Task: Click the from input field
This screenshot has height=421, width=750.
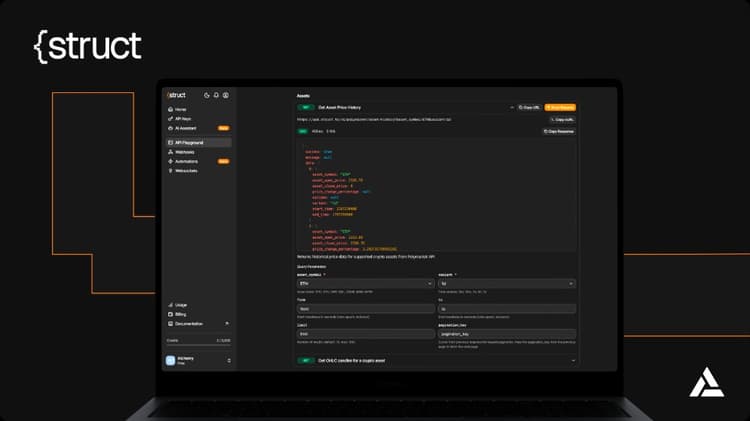Action: point(365,309)
